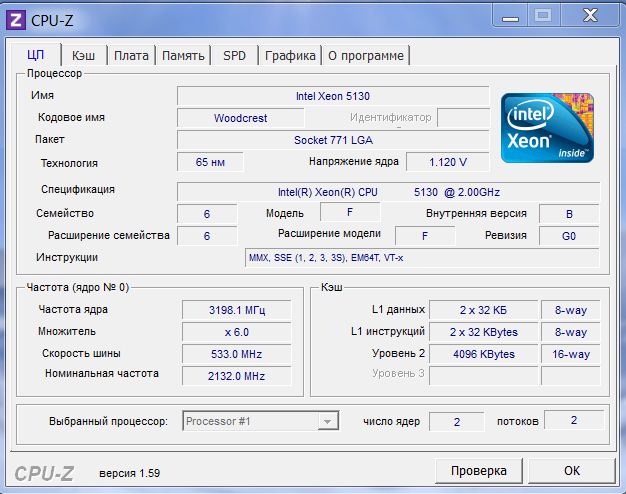Screen dimensions: 626x494
Task: Click the Спецификация label
Action: 78,189
